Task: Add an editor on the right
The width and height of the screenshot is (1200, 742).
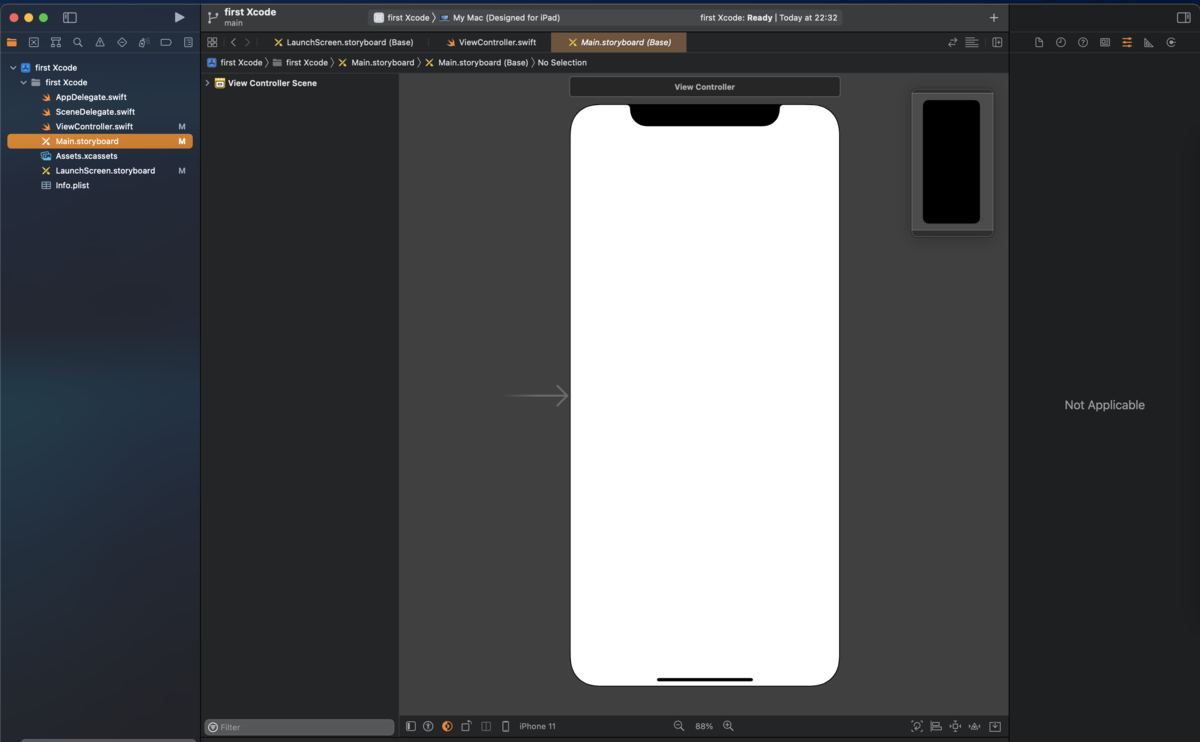Action: pos(997,42)
